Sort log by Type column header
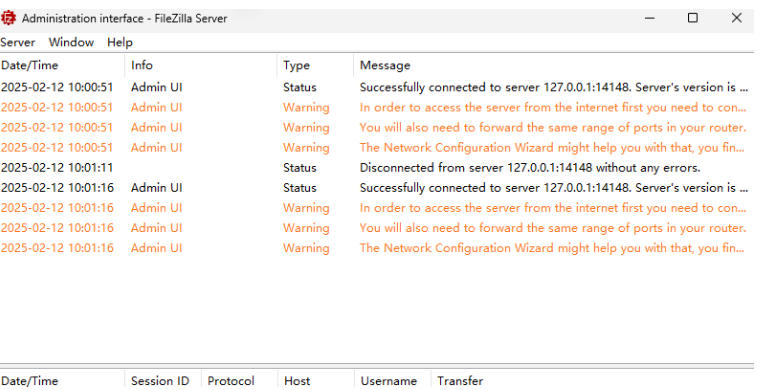This screenshot has width=768, height=390. click(315, 65)
